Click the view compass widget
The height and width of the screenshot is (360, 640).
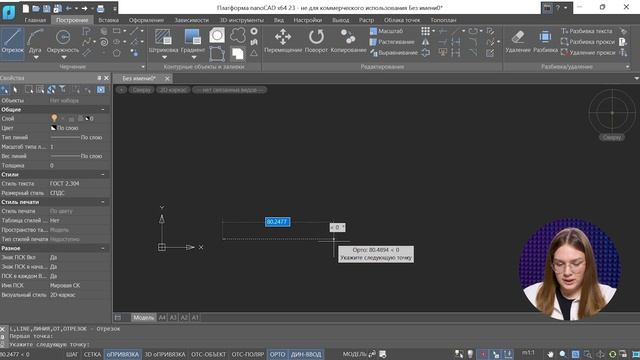coord(611,113)
